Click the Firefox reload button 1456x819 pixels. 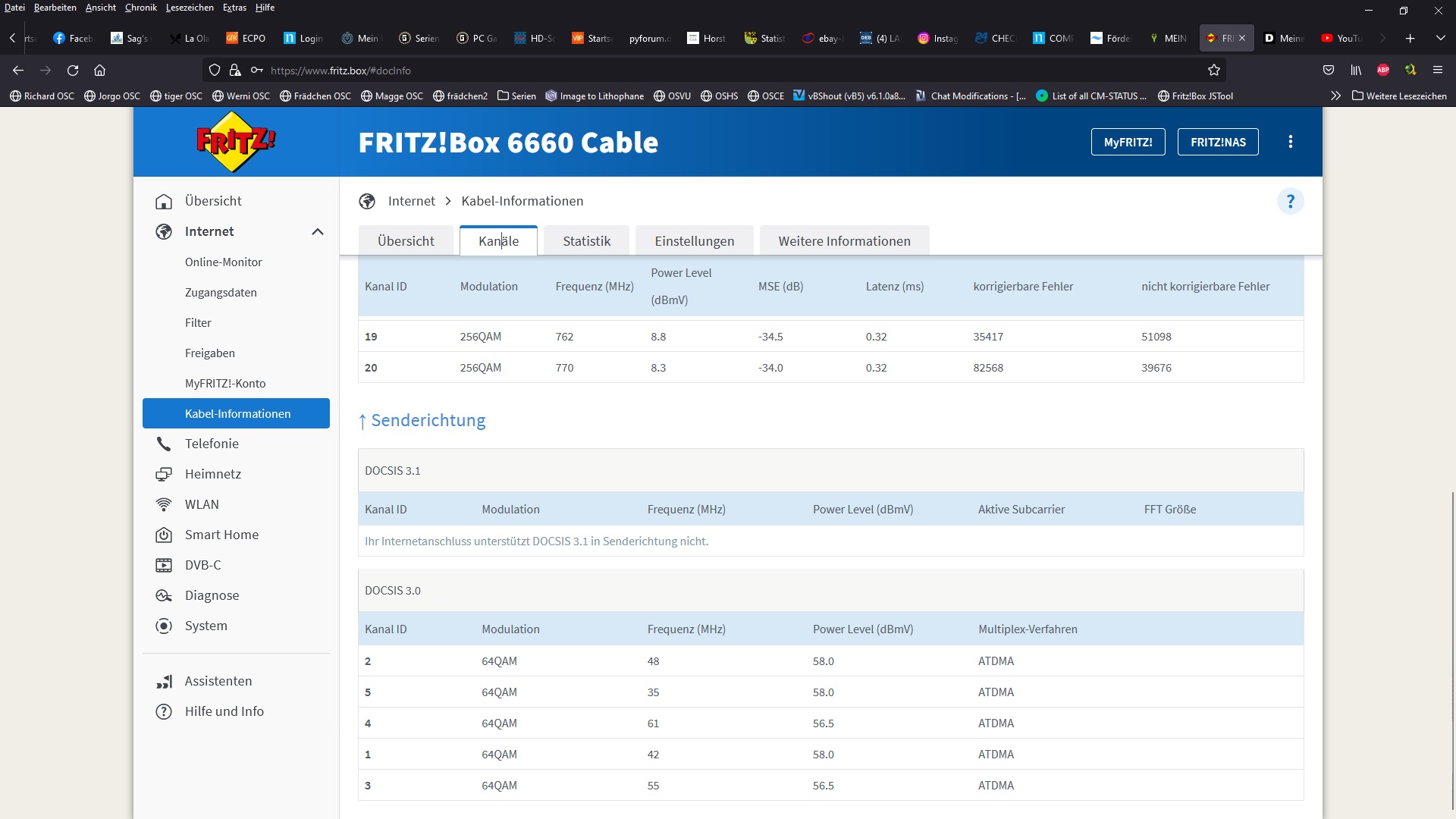pos(73,71)
